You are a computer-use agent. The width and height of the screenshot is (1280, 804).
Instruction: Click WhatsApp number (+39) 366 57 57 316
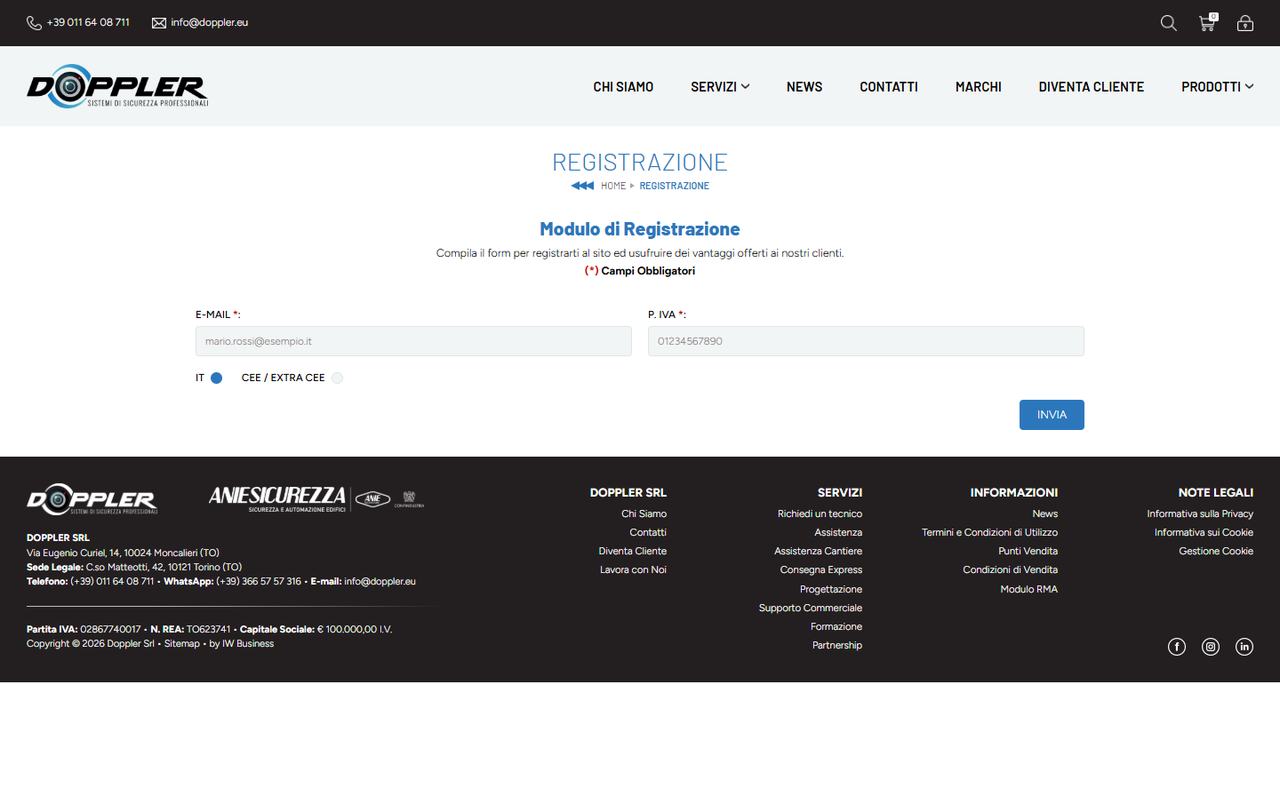258,582
